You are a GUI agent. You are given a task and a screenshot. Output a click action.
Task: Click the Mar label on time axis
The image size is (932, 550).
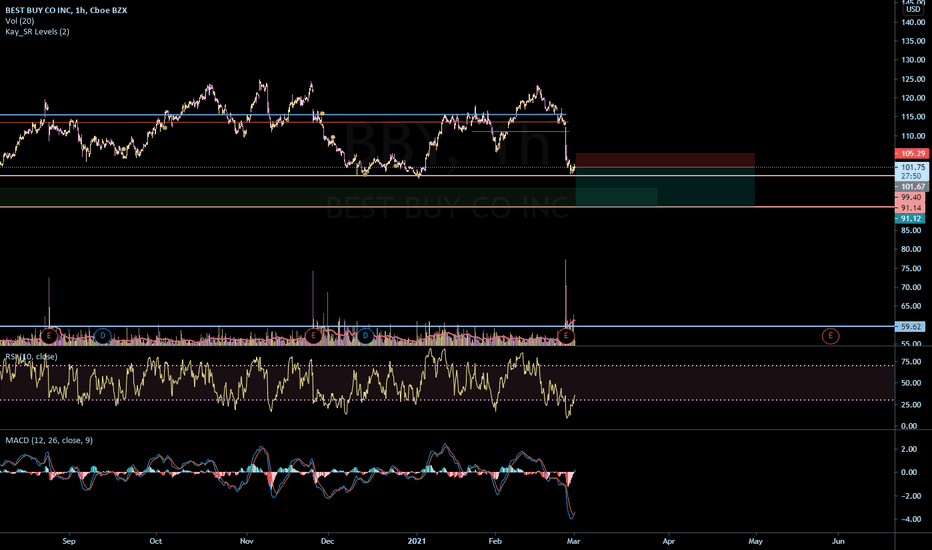point(574,541)
